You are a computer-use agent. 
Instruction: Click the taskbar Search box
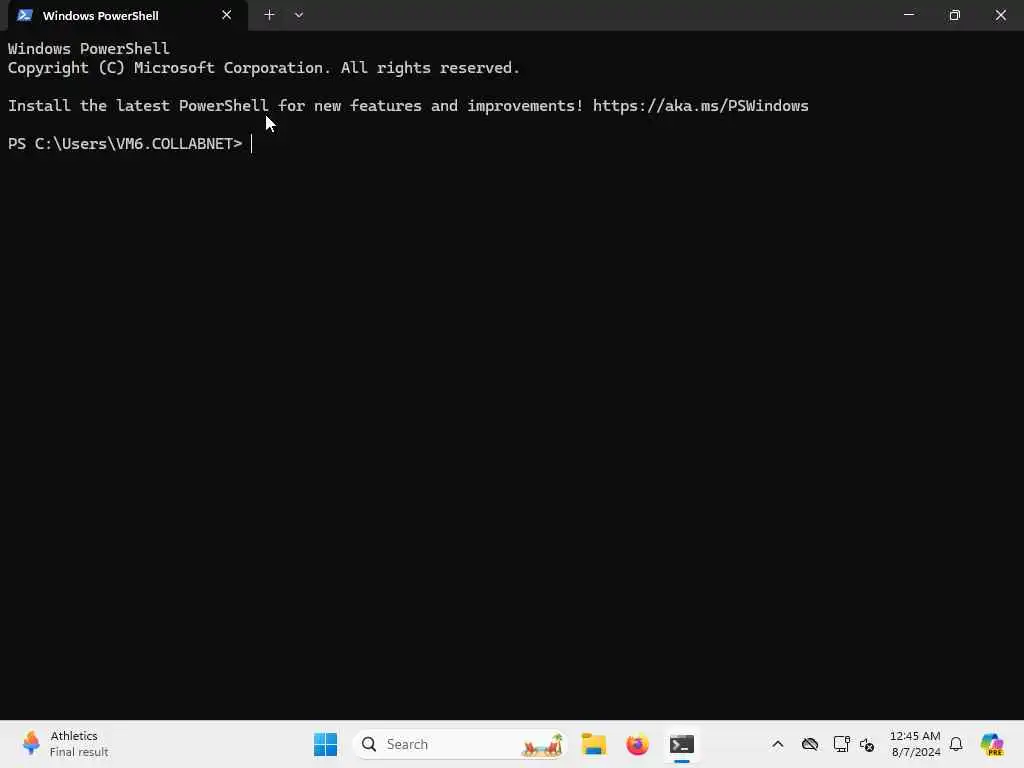point(459,744)
